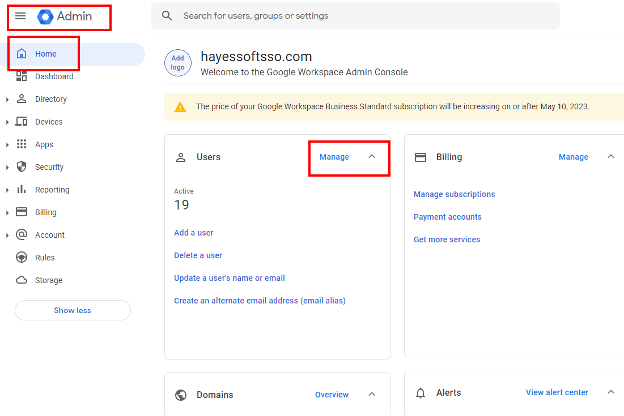Click the Devices icon in sidebar

click(21, 121)
